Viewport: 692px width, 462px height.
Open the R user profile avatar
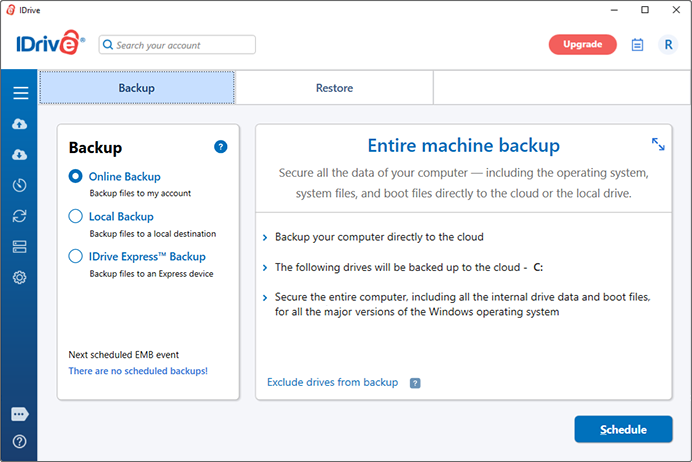(668, 45)
